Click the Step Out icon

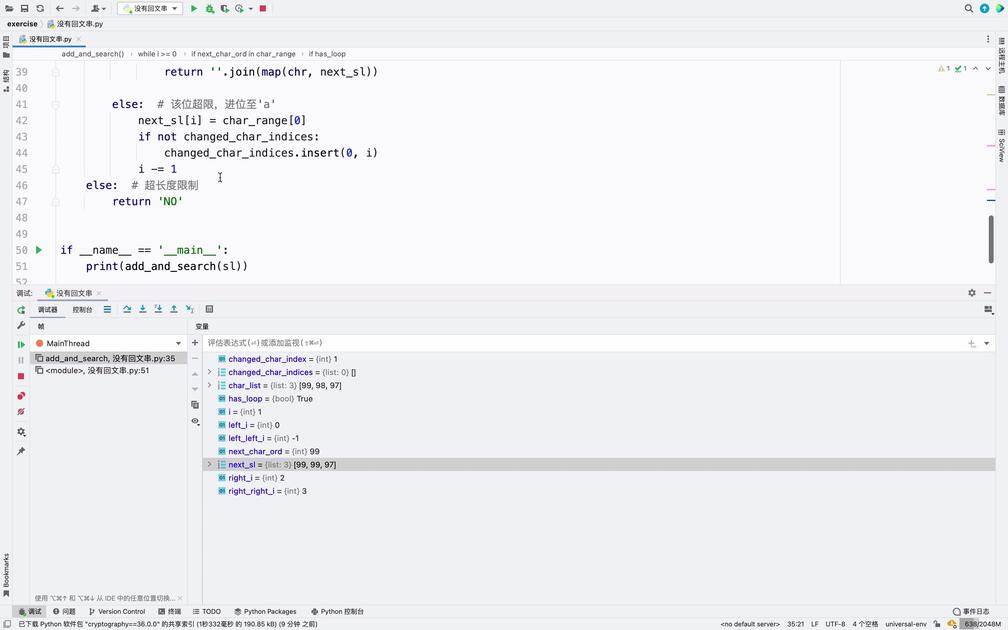(x=174, y=309)
